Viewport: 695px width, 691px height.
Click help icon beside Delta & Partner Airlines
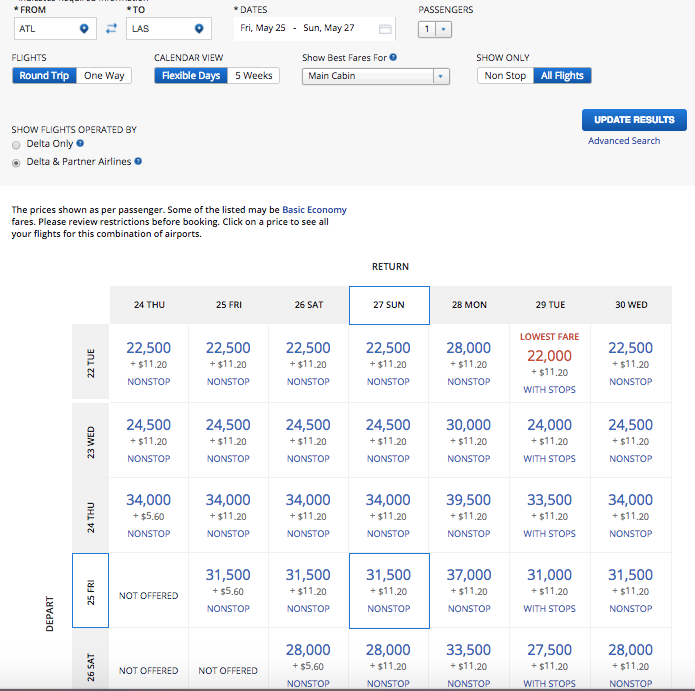click(x=138, y=161)
